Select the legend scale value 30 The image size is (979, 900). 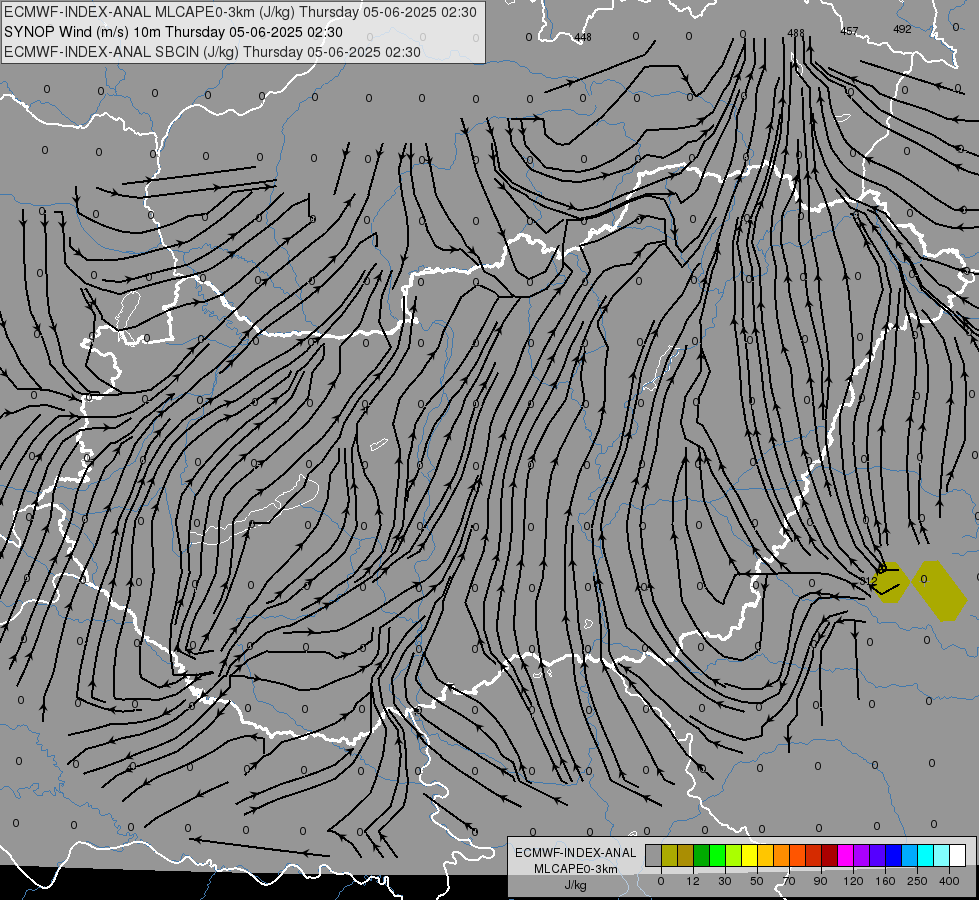pyautogui.click(x=725, y=881)
